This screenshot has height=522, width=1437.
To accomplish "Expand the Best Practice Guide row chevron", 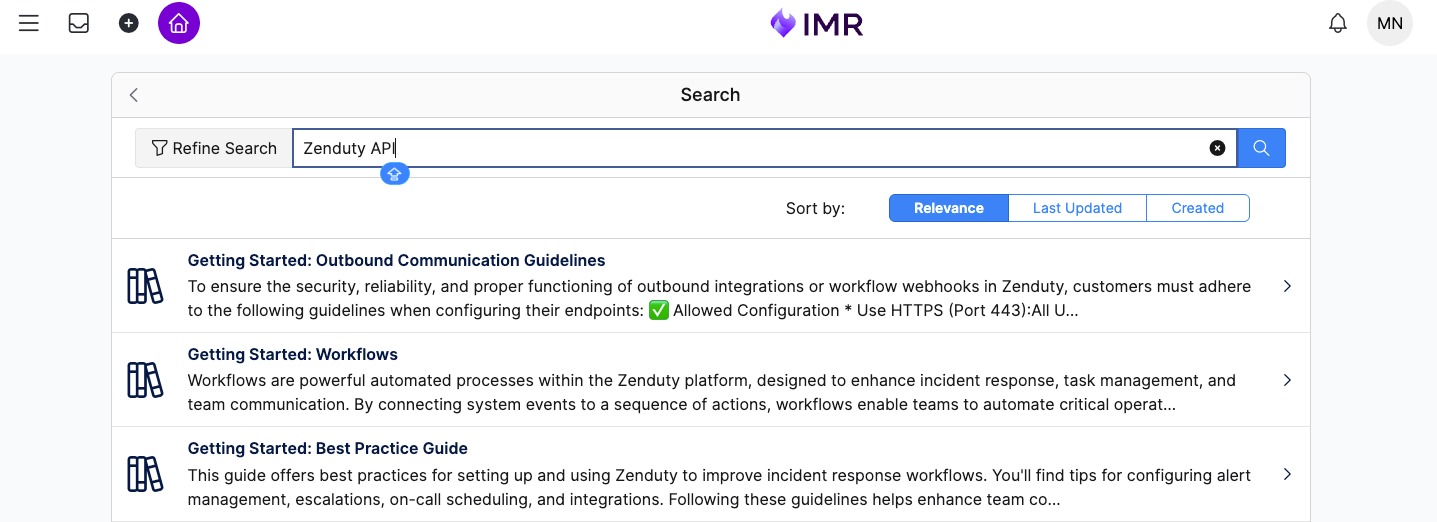I will (x=1287, y=474).
